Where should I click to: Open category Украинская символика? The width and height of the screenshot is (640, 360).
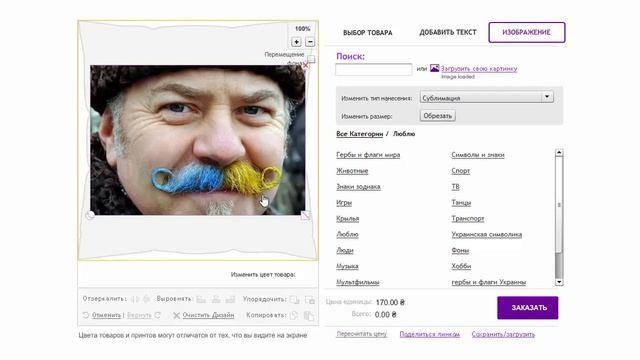click(487, 234)
